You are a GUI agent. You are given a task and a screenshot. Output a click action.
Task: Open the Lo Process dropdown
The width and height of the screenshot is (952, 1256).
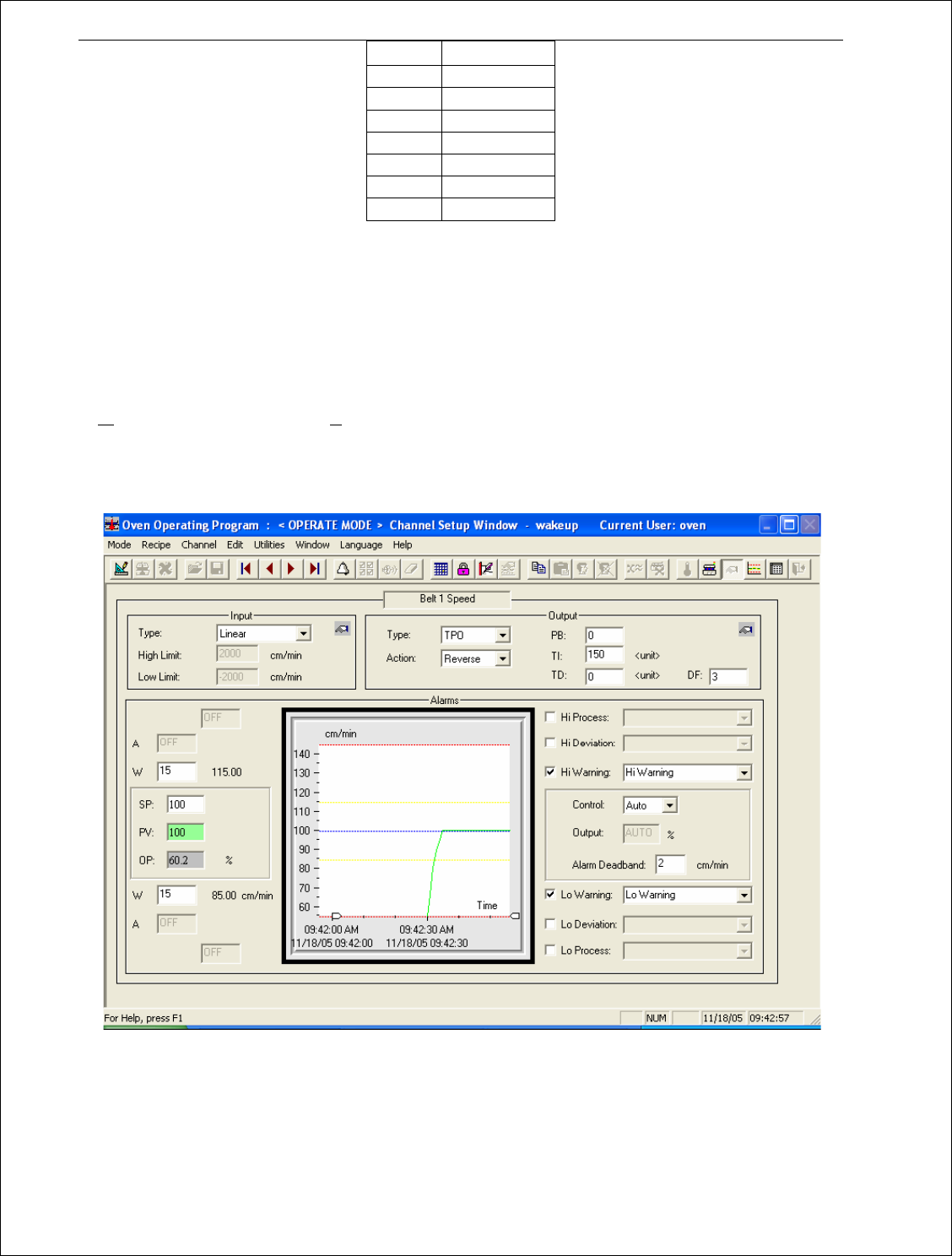[744, 951]
